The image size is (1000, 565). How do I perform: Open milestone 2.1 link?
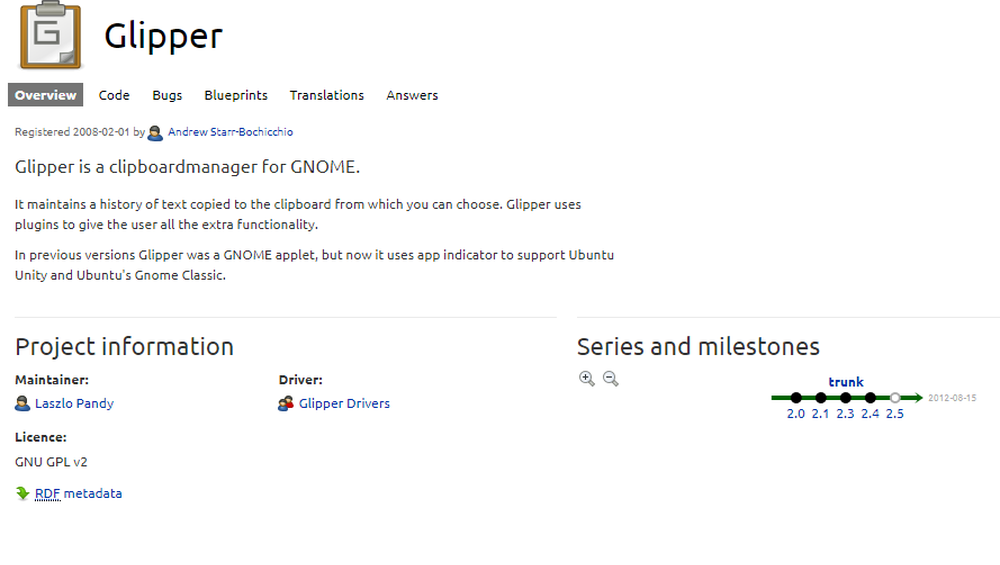tap(820, 414)
